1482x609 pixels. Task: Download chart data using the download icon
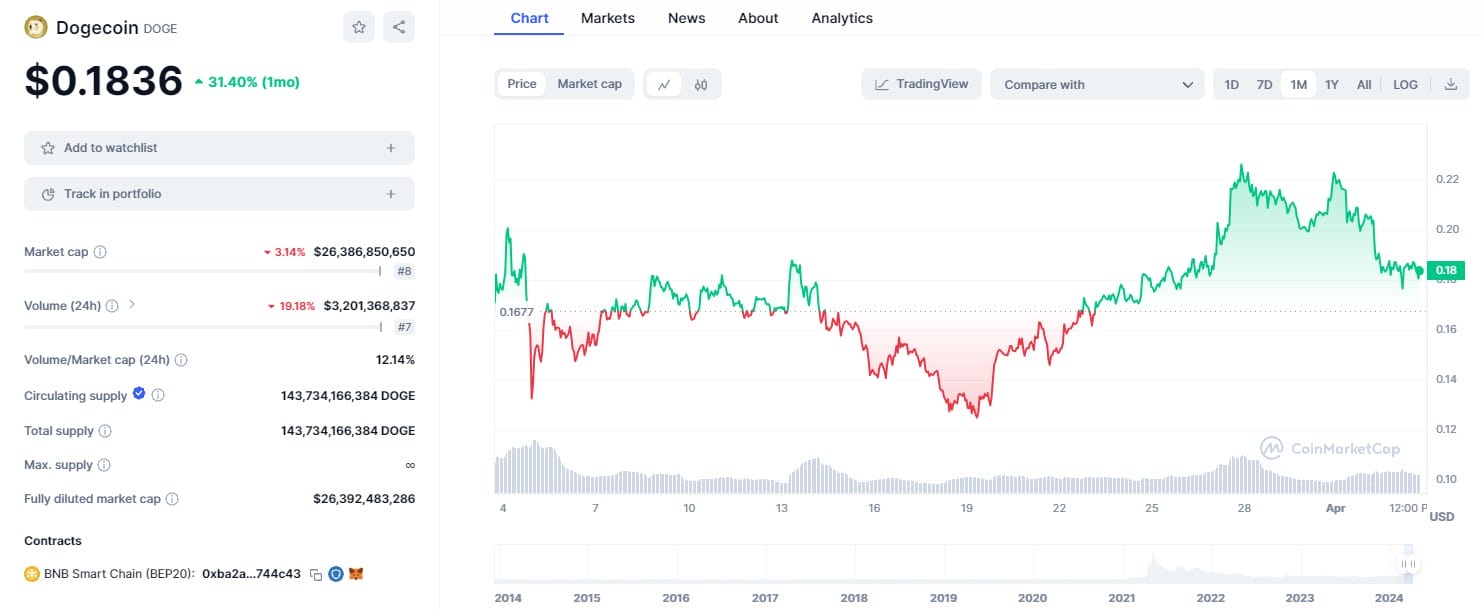pos(1450,85)
